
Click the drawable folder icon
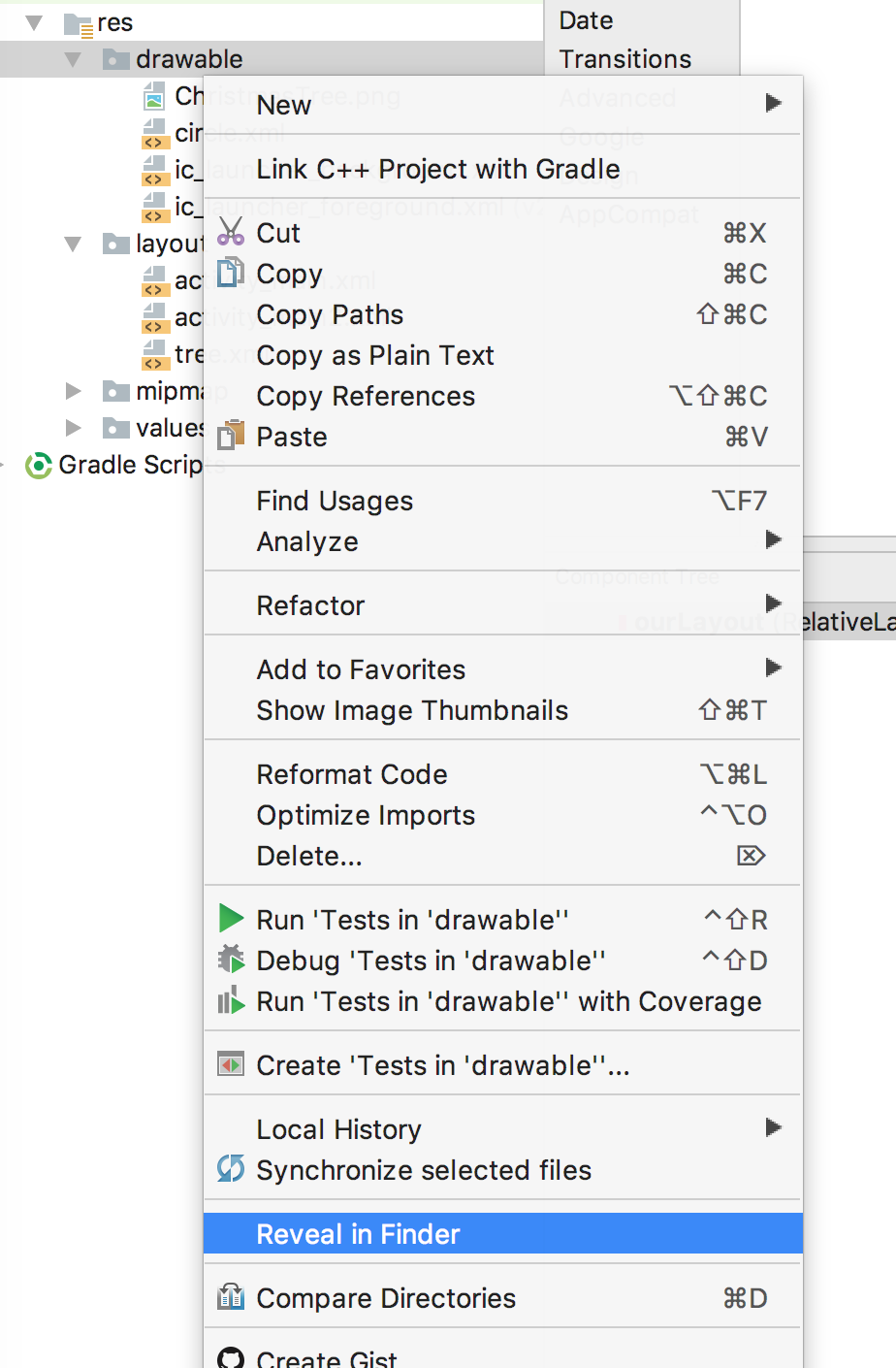click(116, 60)
